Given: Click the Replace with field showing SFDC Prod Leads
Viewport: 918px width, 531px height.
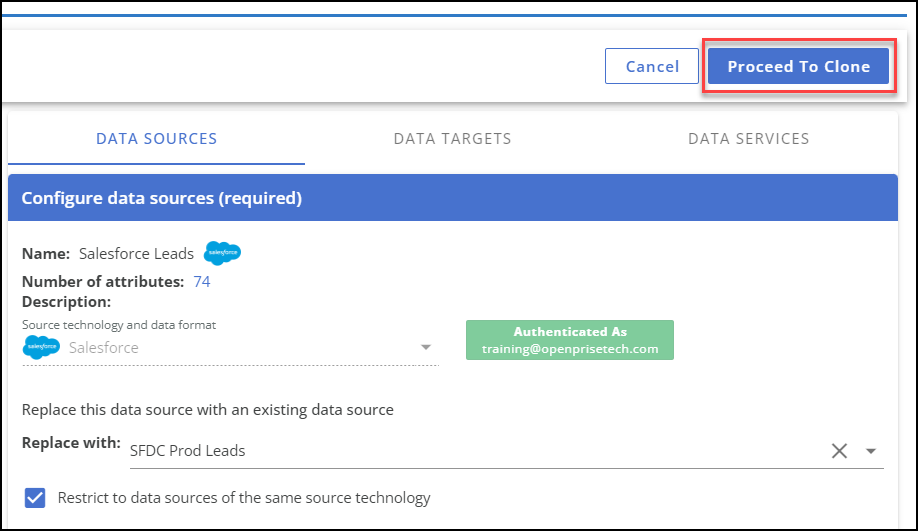Looking at the screenshot, I should point(506,451).
